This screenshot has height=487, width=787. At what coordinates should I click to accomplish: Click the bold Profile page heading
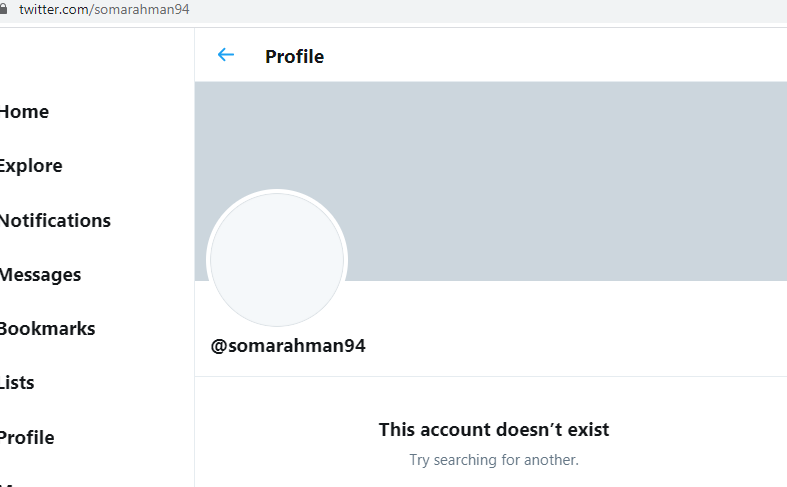coord(295,57)
